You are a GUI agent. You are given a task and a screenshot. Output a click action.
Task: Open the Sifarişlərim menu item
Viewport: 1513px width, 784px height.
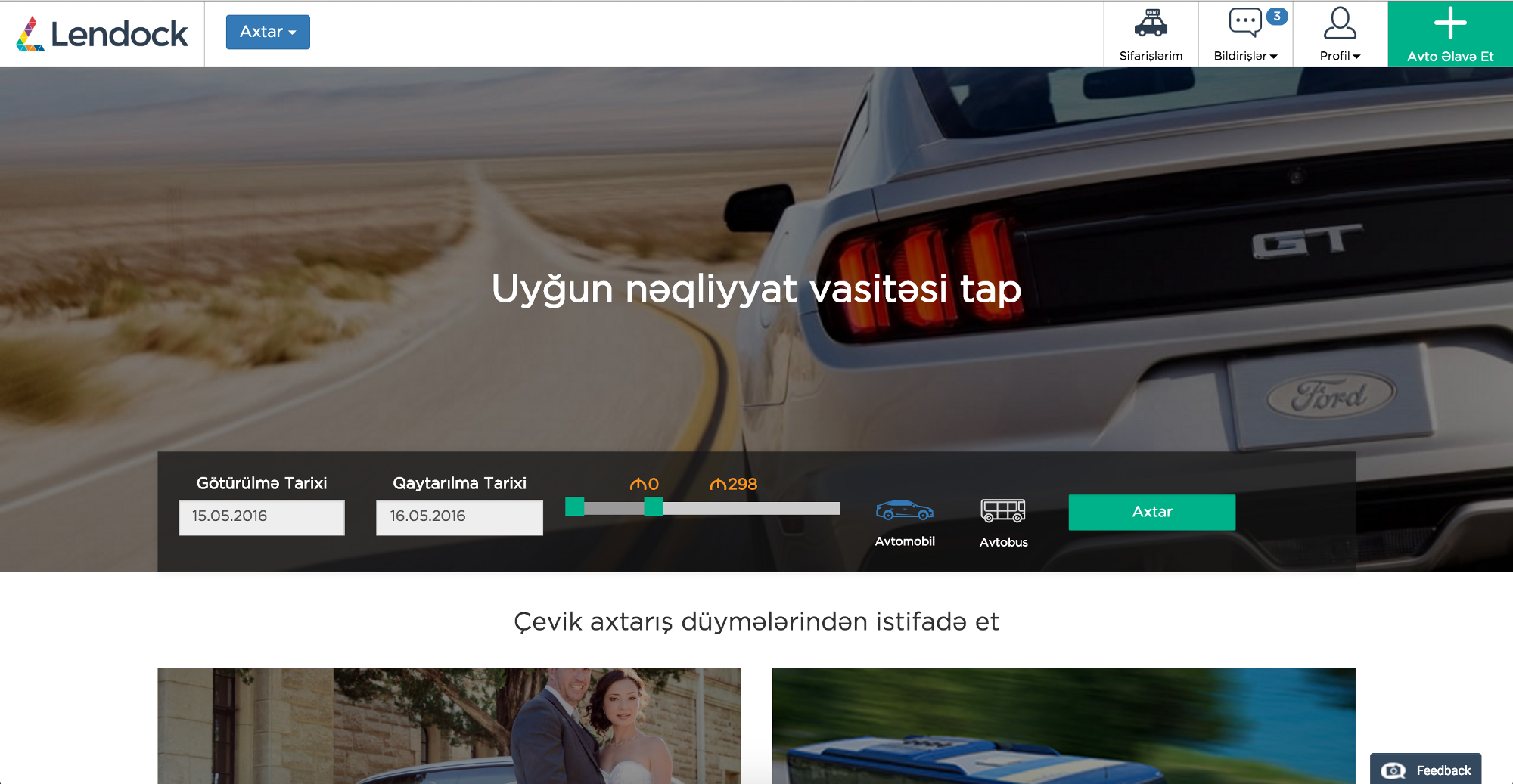[1151, 56]
